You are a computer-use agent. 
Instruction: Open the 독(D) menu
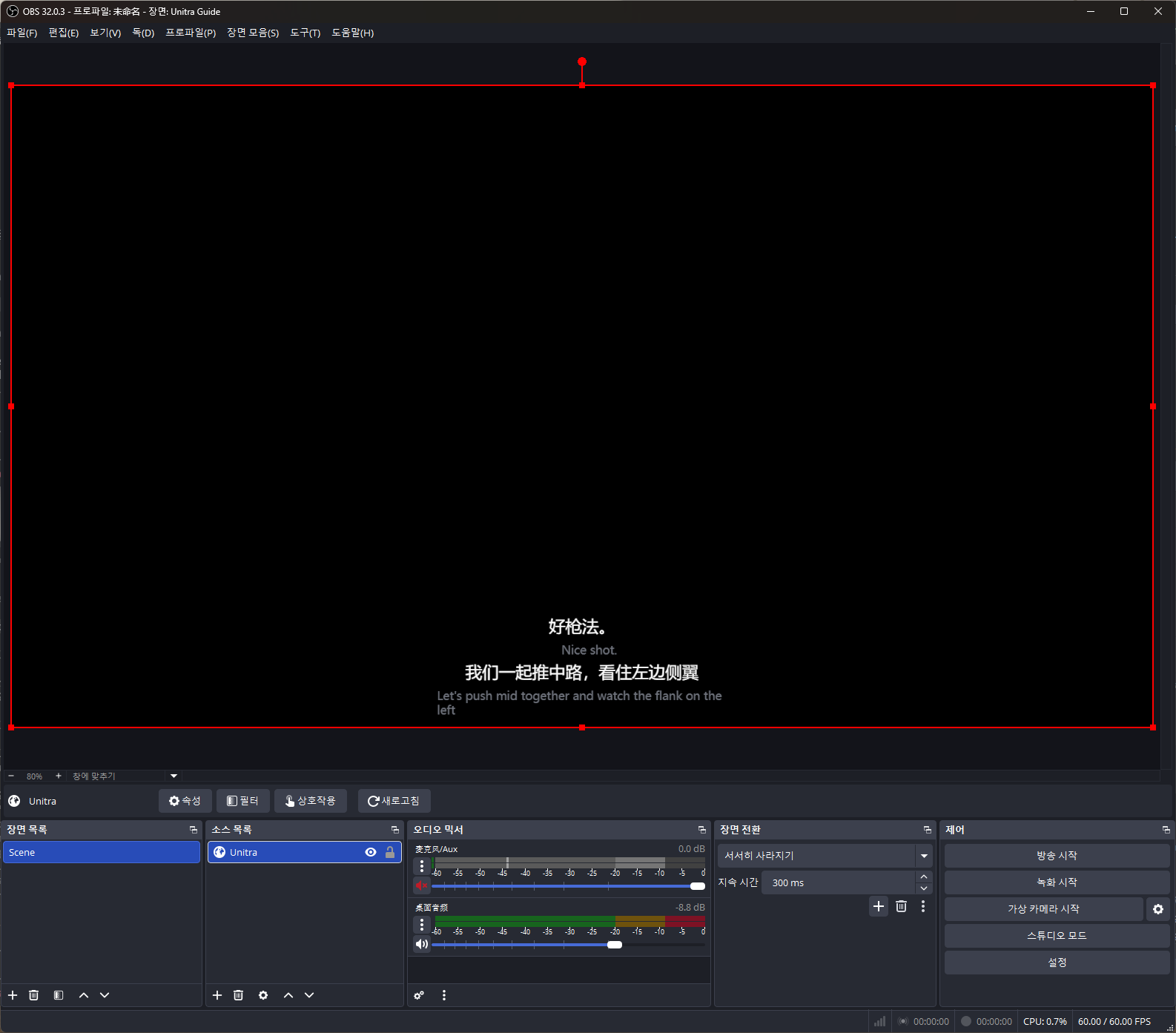(143, 33)
